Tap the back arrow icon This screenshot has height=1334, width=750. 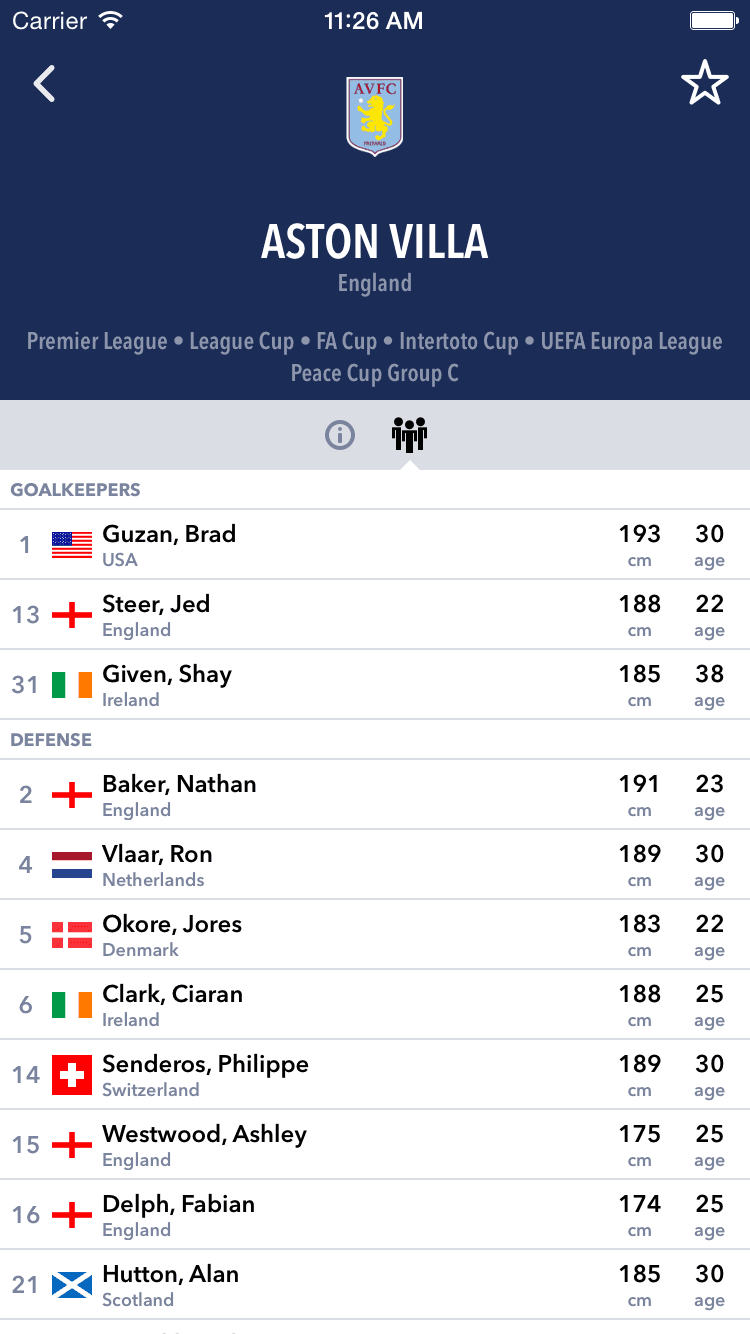click(x=45, y=84)
